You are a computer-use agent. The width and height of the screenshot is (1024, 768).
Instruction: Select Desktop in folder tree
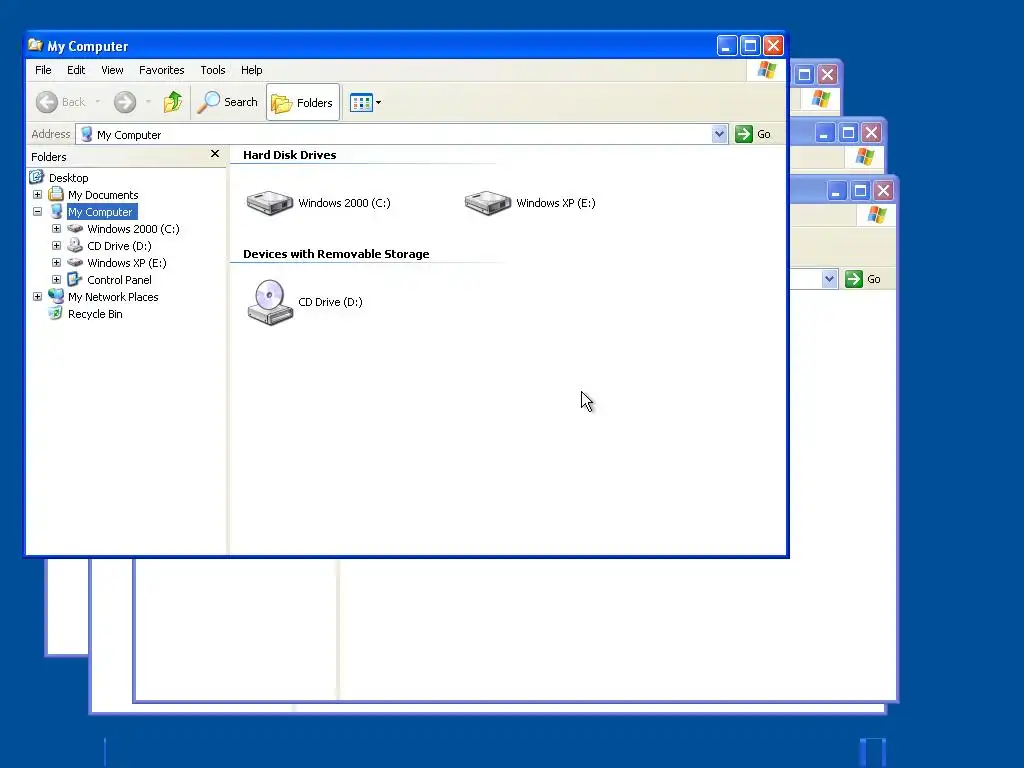tap(69, 178)
